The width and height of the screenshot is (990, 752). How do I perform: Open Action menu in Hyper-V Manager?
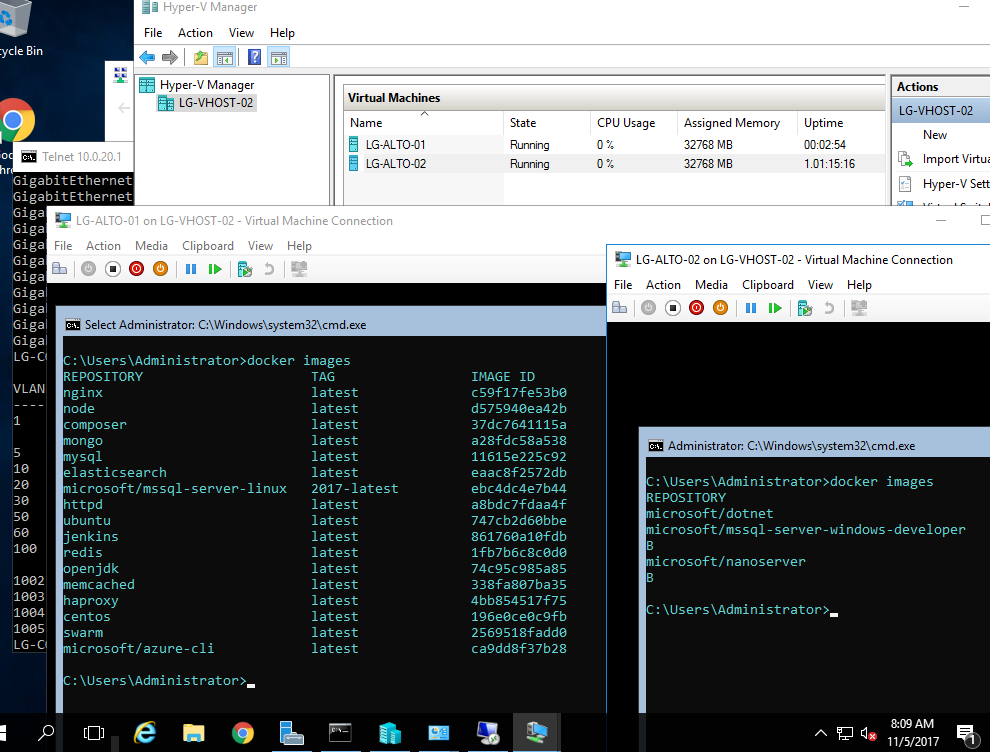pyautogui.click(x=195, y=33)
